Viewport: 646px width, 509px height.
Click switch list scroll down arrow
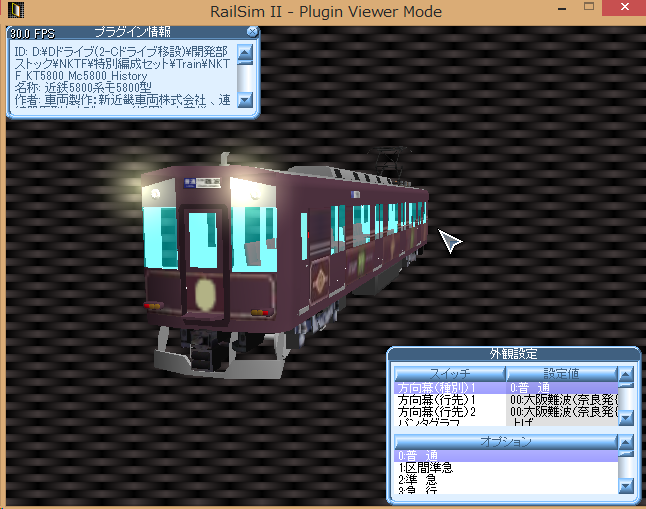[626, 418]
